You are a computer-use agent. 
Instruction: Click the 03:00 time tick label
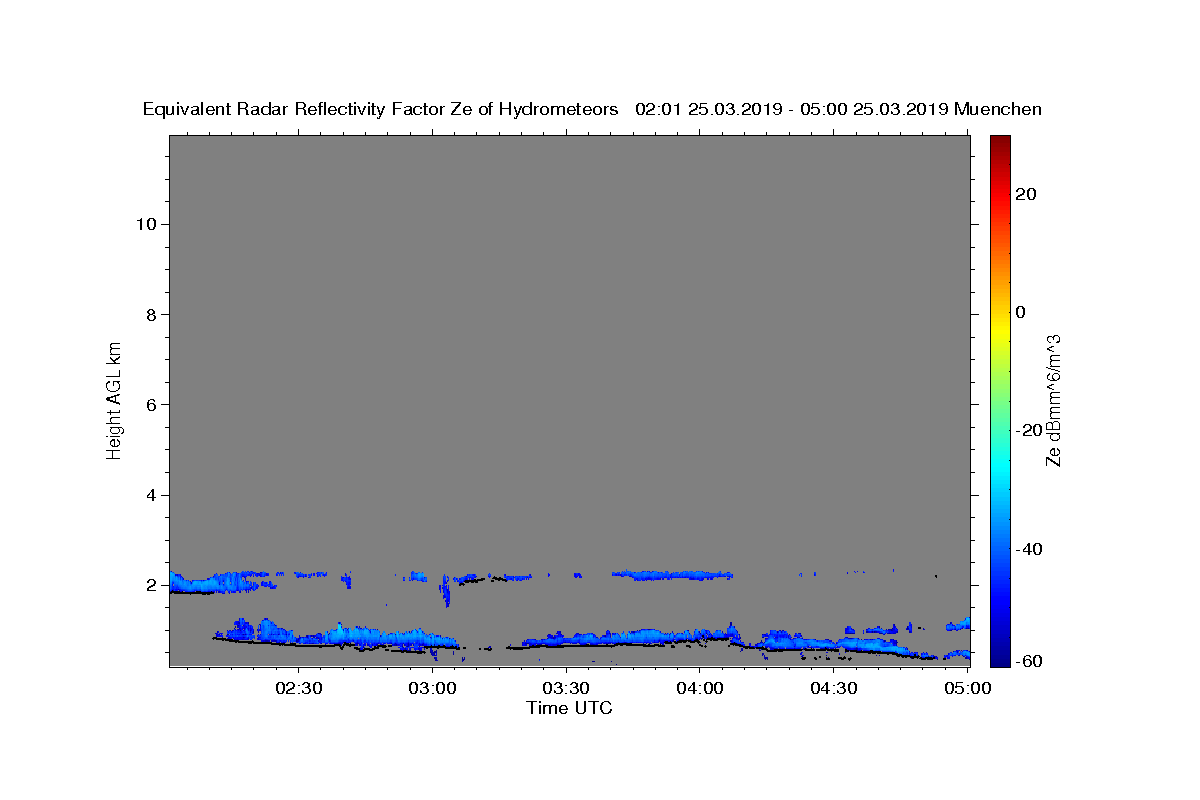(433, 688)
